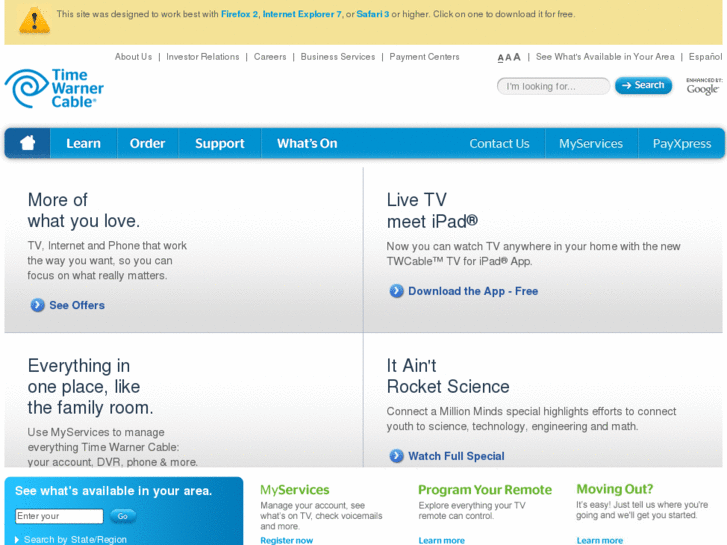
Task: Click the arrow icon beside See Offers
Action: (x=38, y=305)
